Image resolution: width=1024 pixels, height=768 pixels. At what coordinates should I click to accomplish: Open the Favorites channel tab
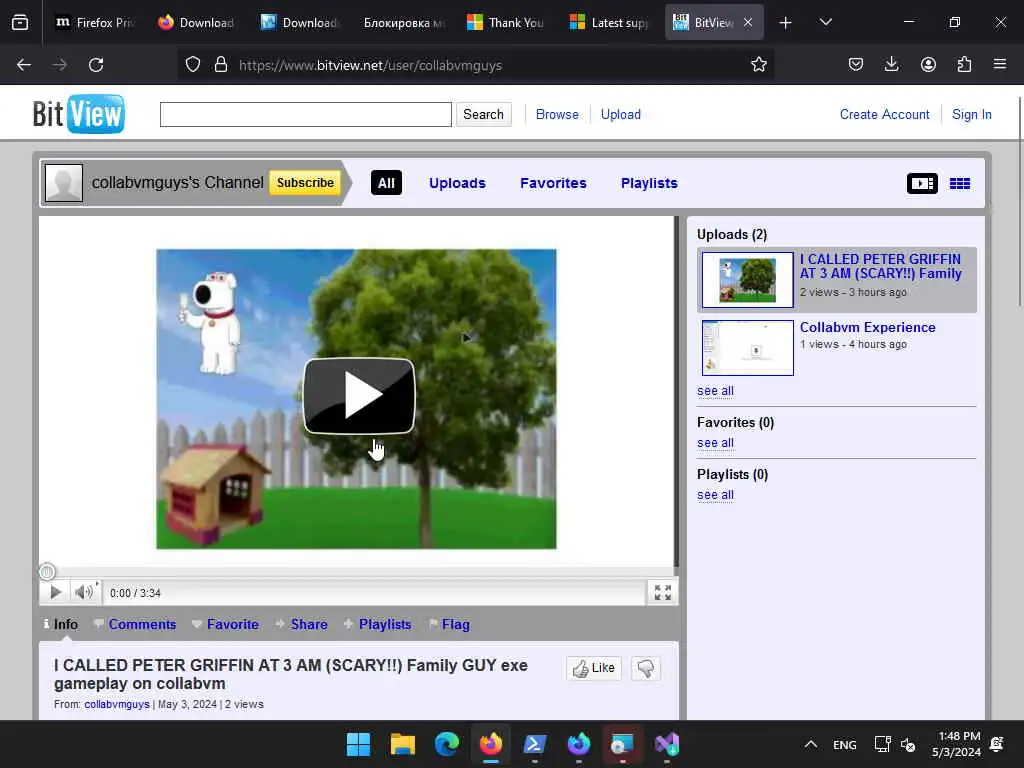[553, 183]
